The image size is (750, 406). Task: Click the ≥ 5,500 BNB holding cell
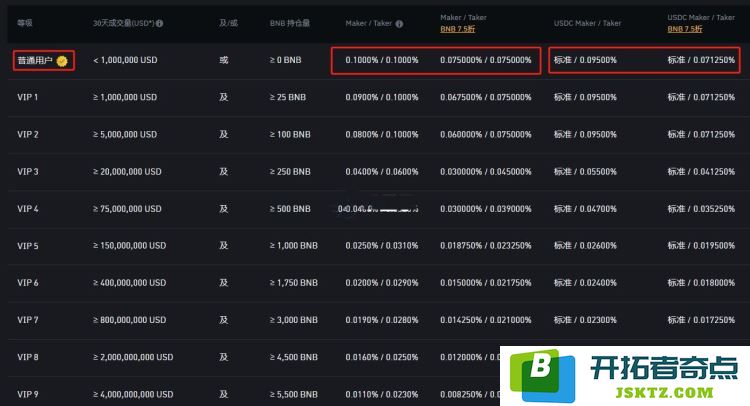pyautogui.click(x=294, y=395)
